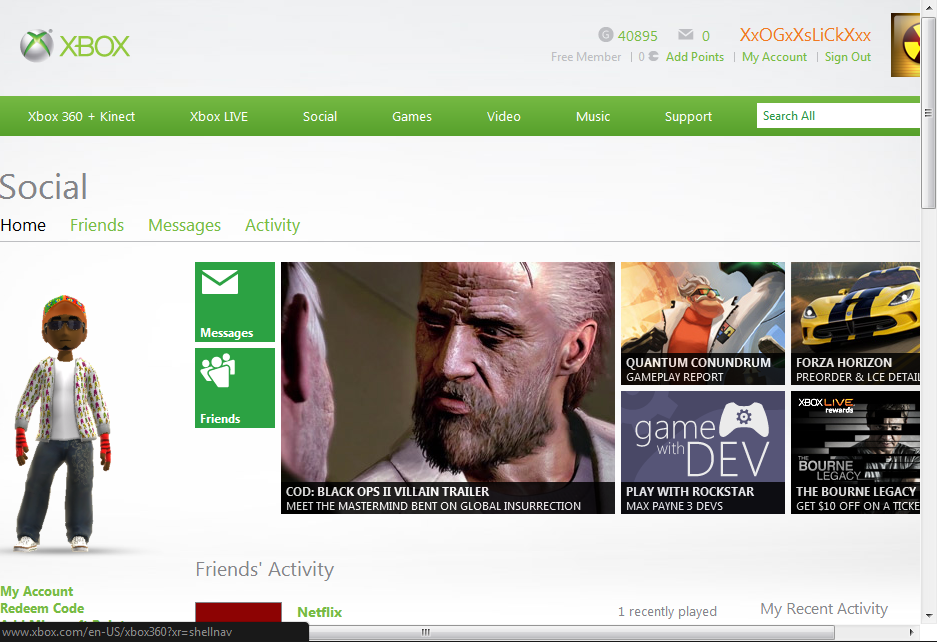Open the COD Black Ops II Villain Trailer
Image resolution: width=937 pixels, height=642 pixels.
[448, 388]
